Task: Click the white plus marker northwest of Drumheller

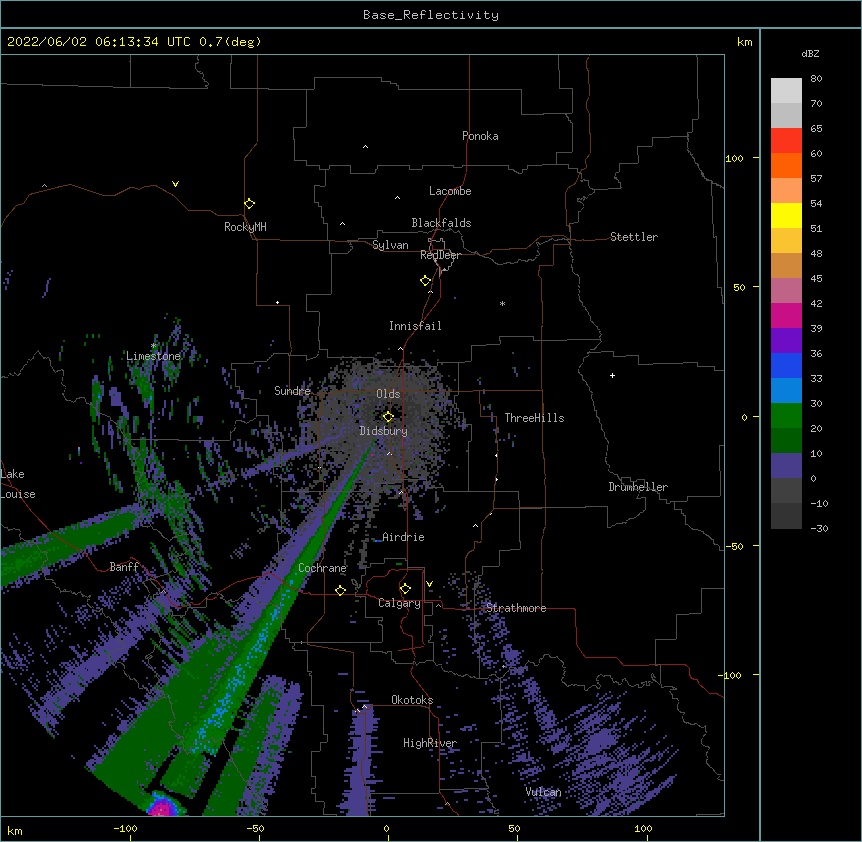Action: tap(612, 375)
